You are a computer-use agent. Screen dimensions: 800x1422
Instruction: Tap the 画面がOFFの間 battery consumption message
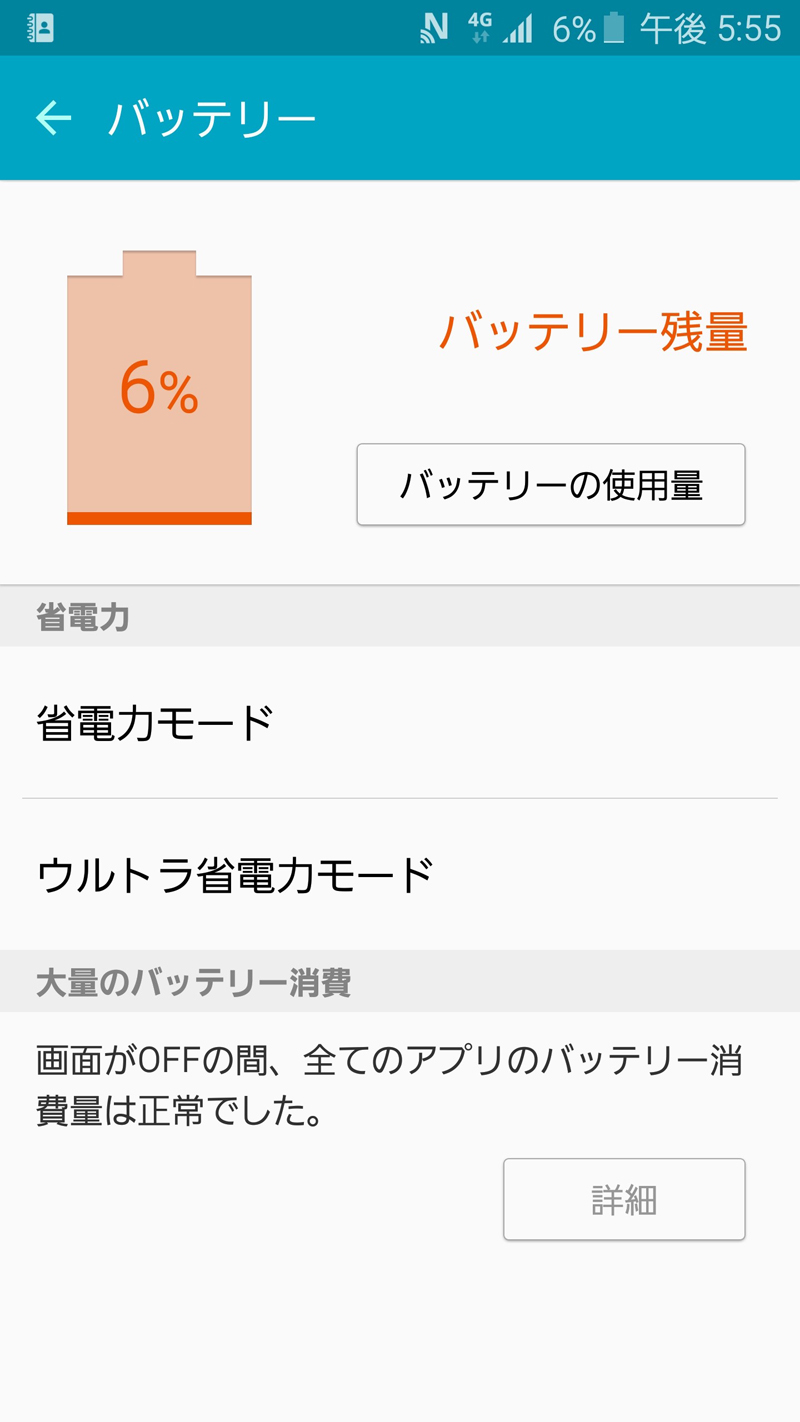[389, 1086]
